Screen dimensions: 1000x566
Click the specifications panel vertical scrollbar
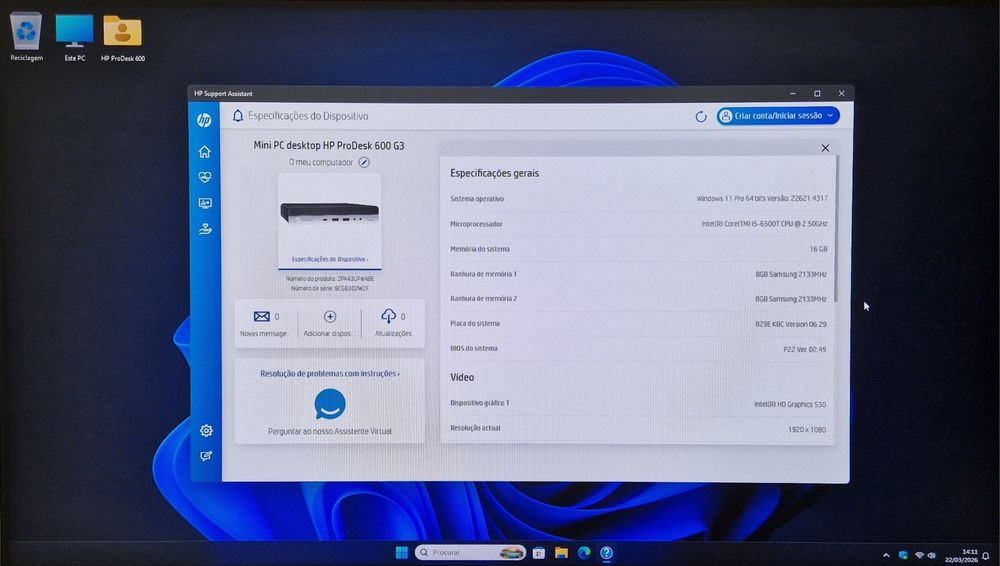pyautogui.click(x=835, y=230)
